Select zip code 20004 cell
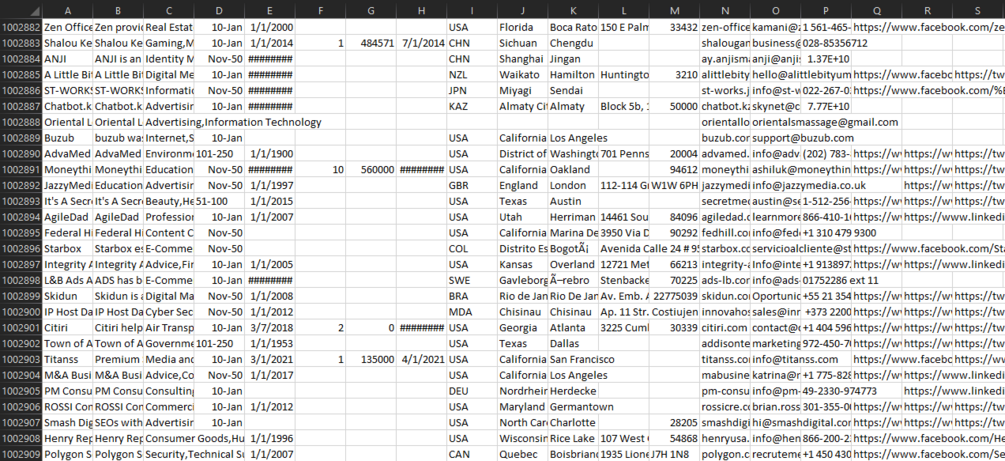 point(674,154)
